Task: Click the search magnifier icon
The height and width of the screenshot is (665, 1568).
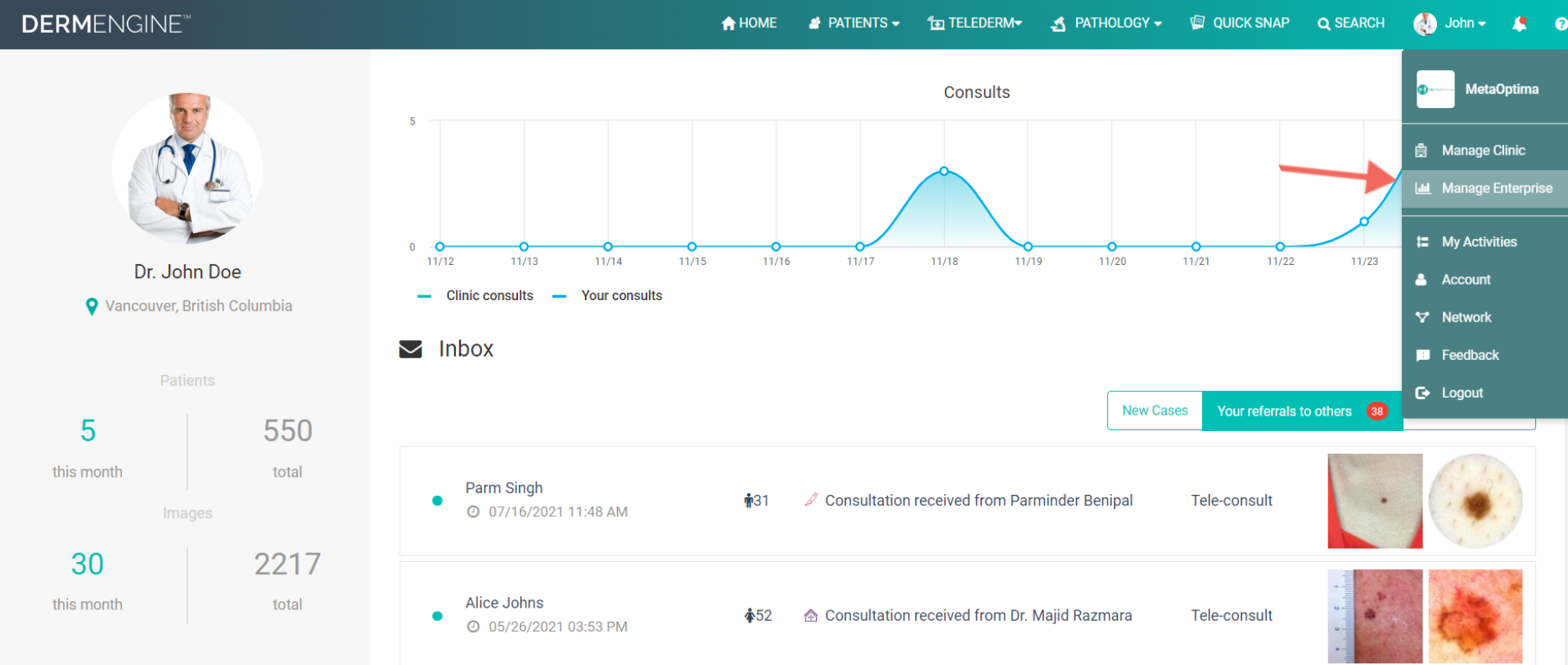Action: pos(1323,24)
